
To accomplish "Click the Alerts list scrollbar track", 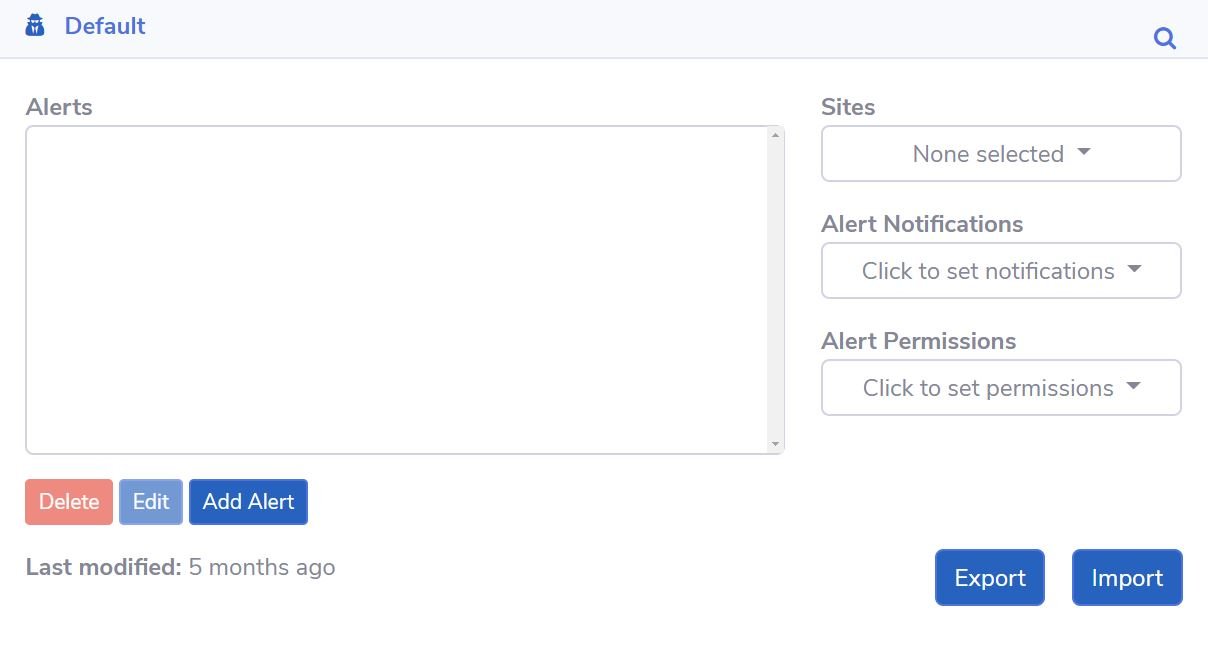I will point(775,290).
